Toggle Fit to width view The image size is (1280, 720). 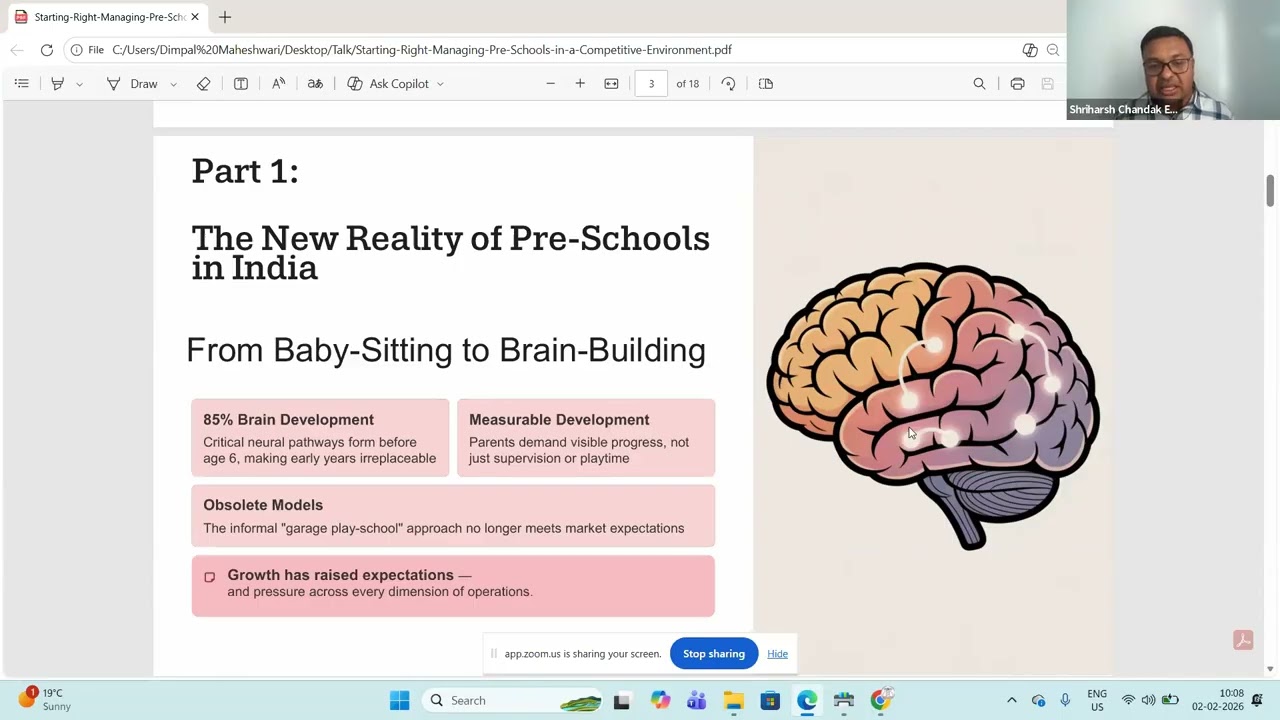611,84
